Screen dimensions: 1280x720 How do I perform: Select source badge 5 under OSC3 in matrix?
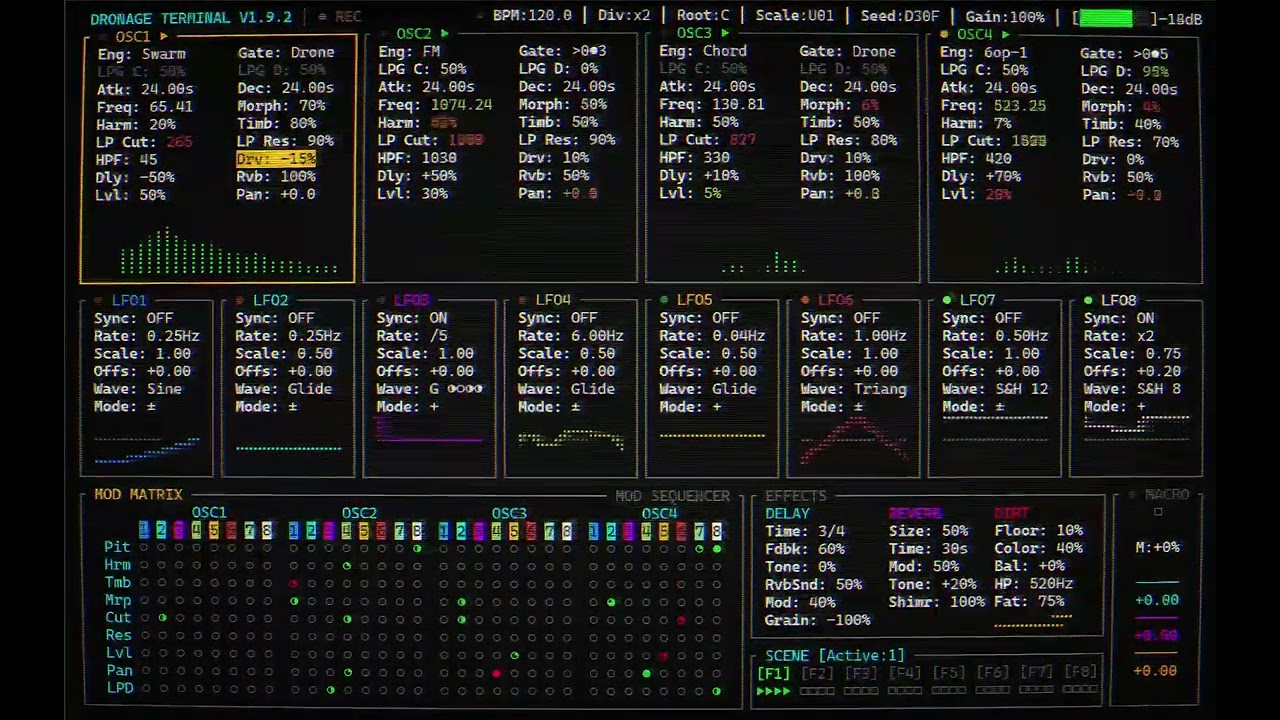pos(514,531)
